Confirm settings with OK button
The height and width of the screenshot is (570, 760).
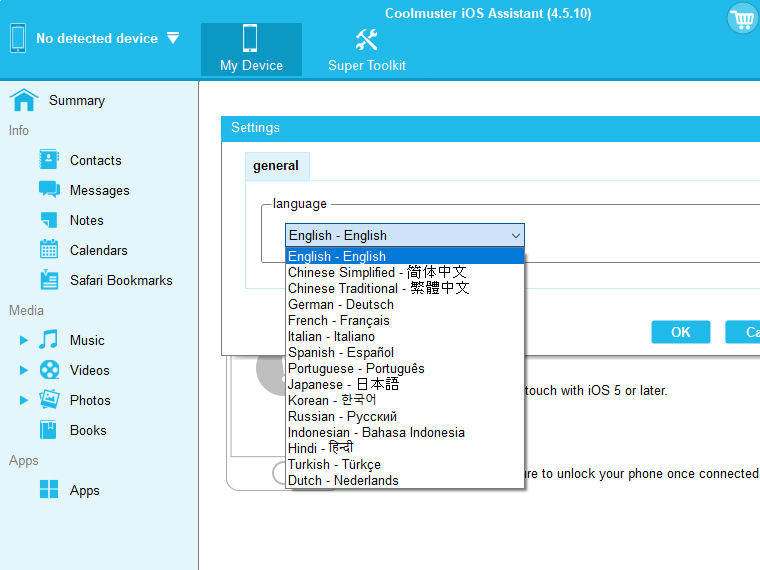[681, 332]
